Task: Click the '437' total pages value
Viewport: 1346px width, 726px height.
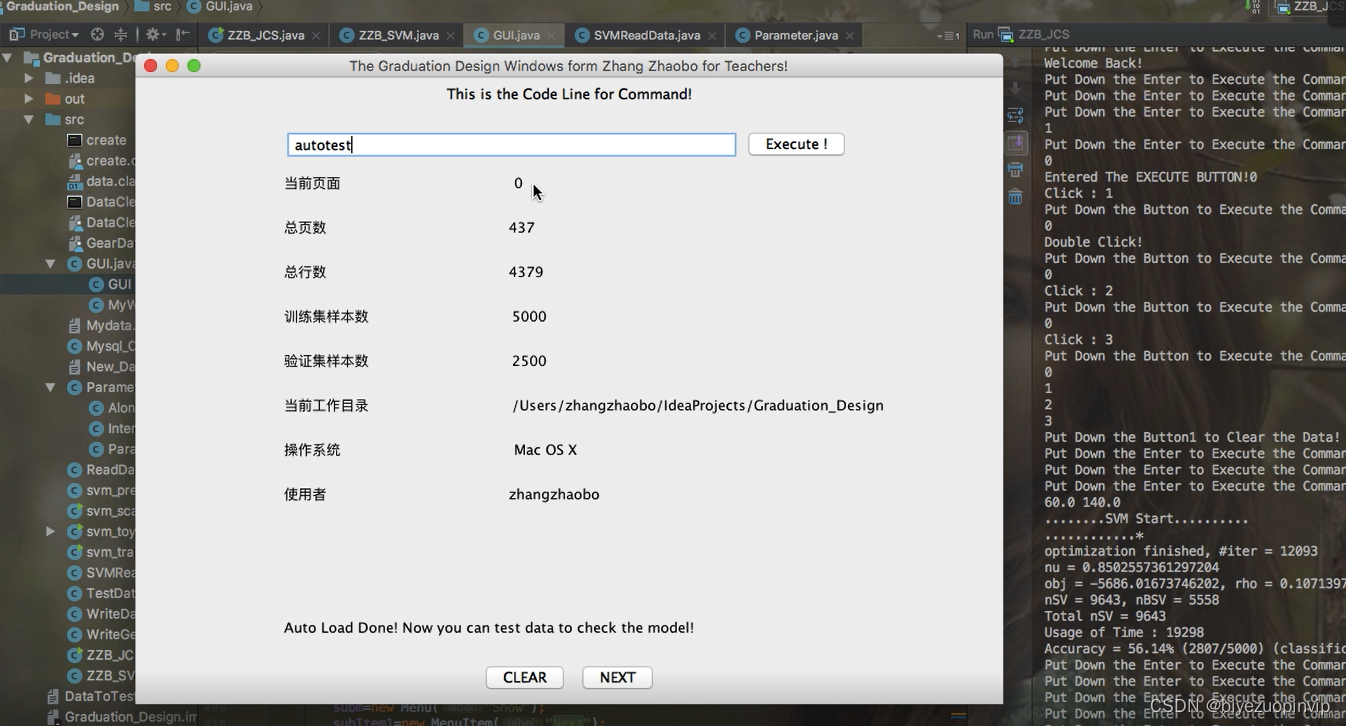Action: (x=521, y=228)
